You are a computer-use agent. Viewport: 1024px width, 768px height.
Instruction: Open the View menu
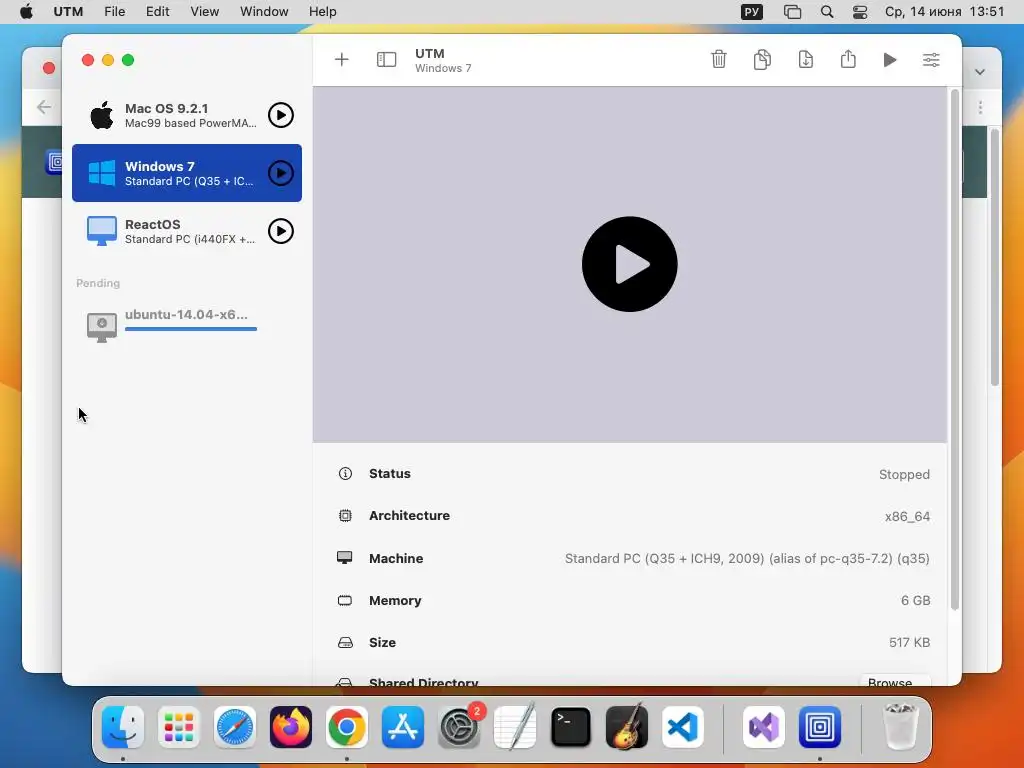tap(204, 12)
